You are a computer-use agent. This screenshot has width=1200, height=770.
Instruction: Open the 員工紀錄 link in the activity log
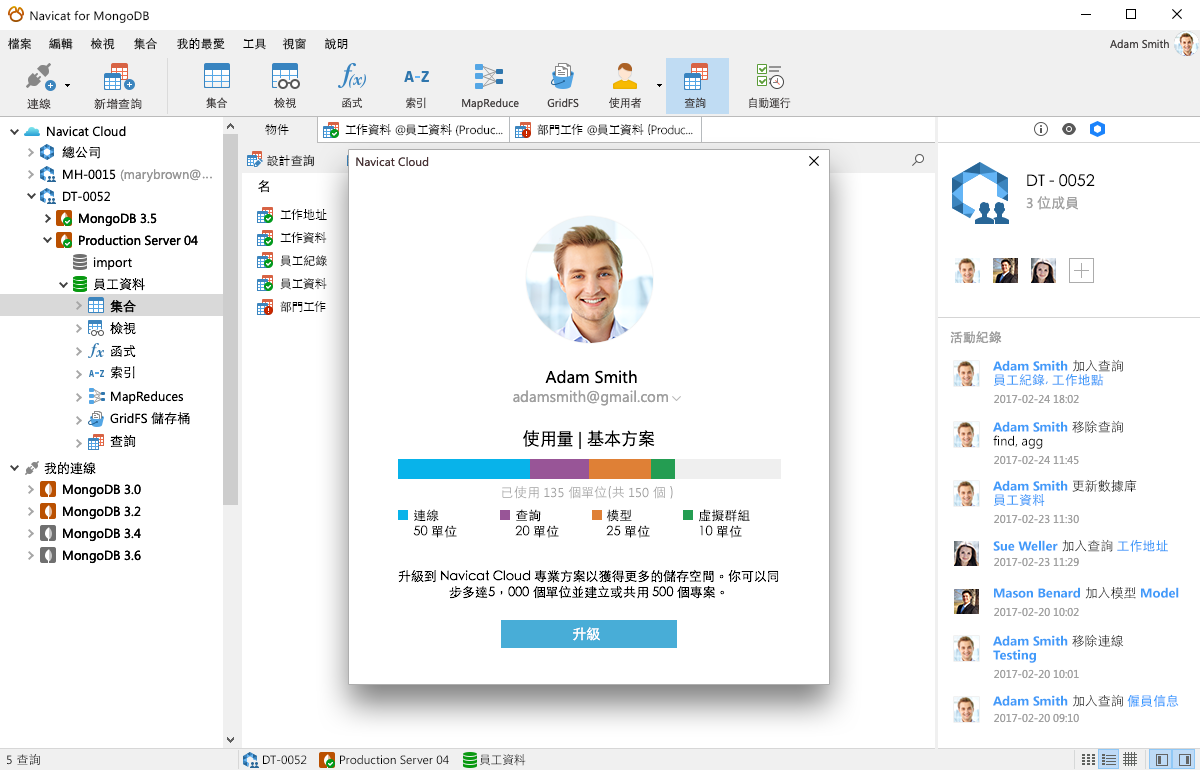(x=1019, y=380)
